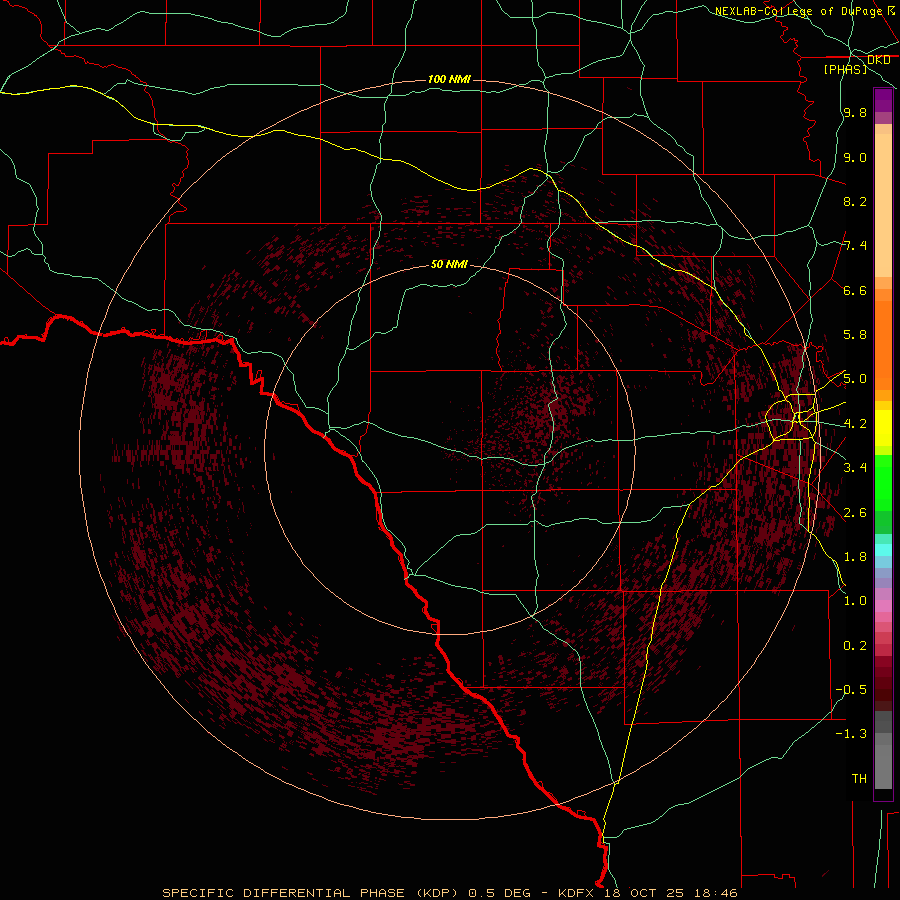This screenshot has height=900, width=900.
Task: Click the 8.2 scale value
Action: 855,201
